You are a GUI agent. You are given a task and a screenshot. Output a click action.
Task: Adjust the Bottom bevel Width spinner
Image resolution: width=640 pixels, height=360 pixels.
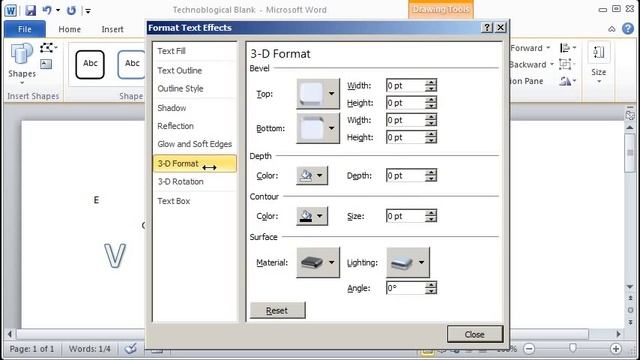(x=431, y=120)
